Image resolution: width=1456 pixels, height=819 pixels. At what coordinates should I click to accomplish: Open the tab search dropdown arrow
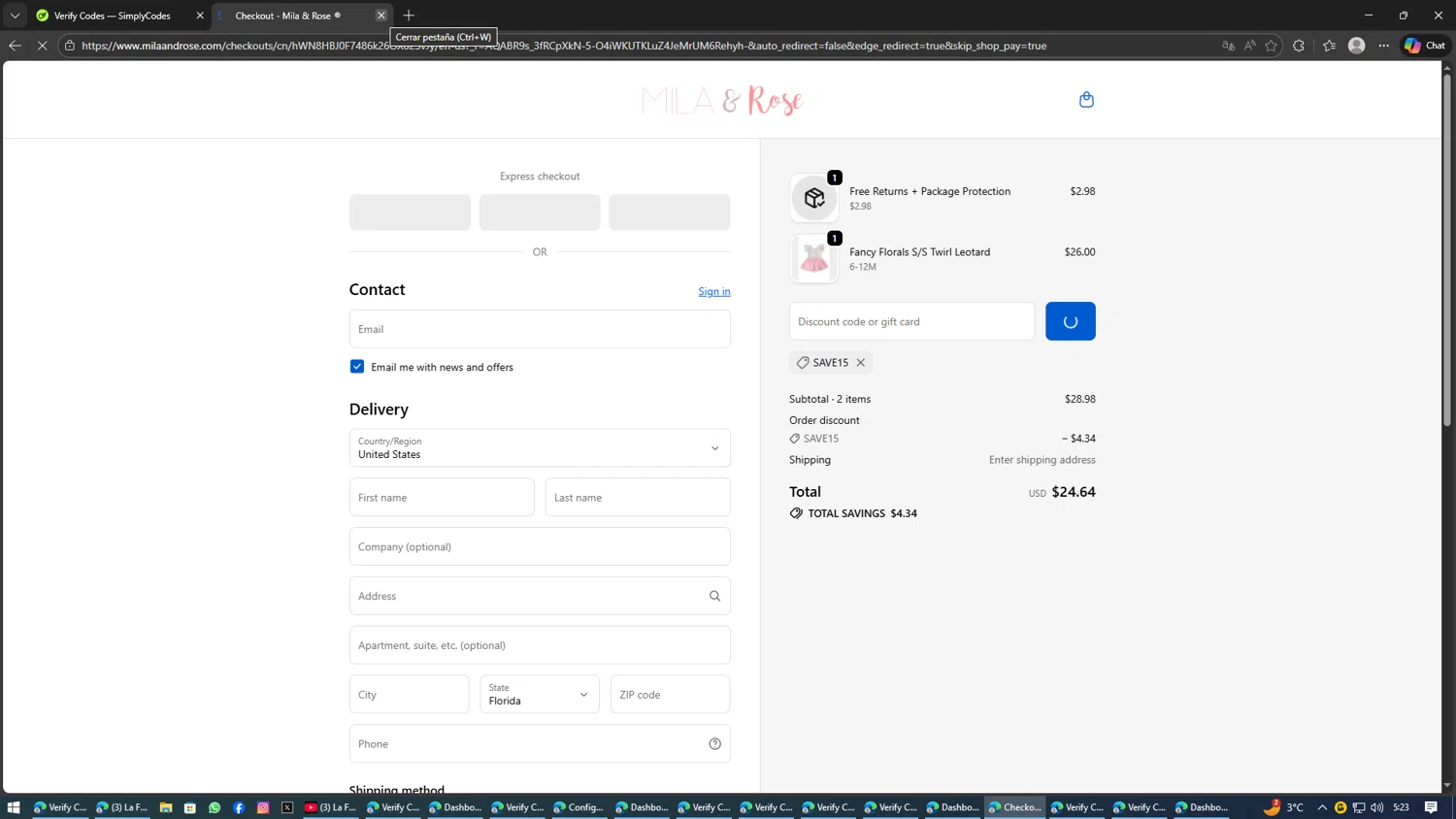tap(15, 16)
